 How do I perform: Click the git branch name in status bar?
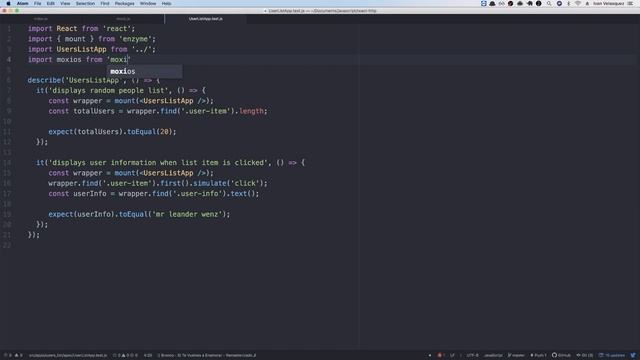[516, 355]
